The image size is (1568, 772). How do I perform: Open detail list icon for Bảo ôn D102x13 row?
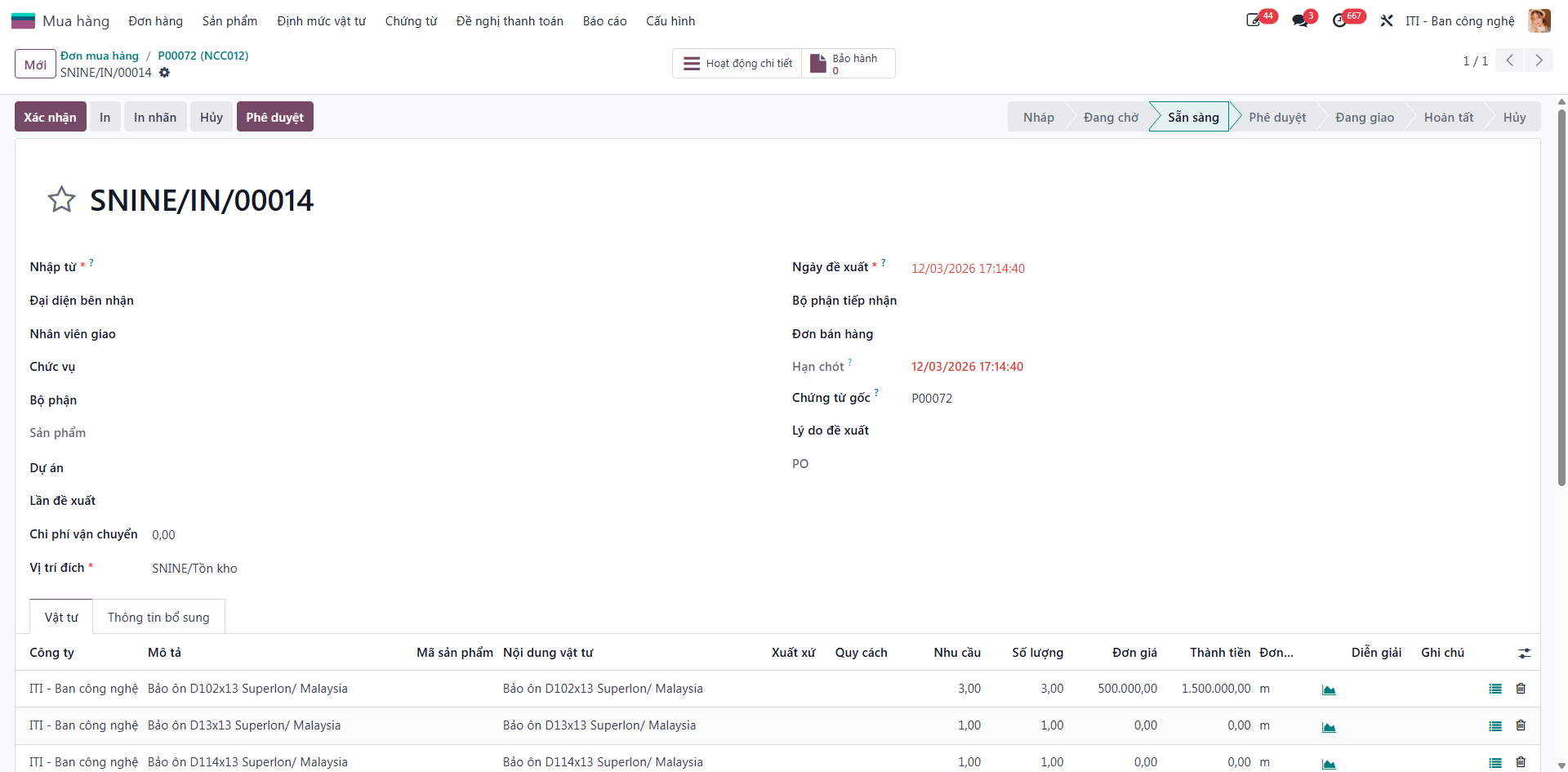tap(1495, 689)
